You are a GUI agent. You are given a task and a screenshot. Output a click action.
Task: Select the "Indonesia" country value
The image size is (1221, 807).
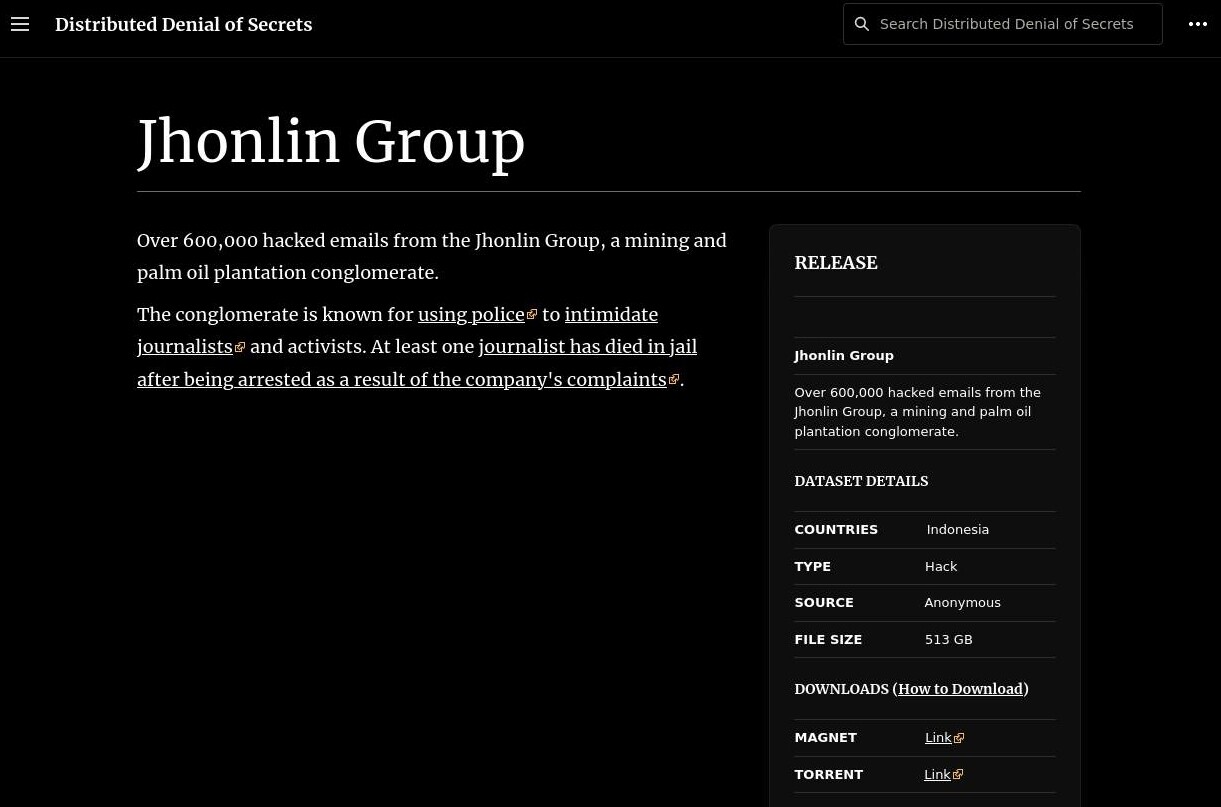958,530
